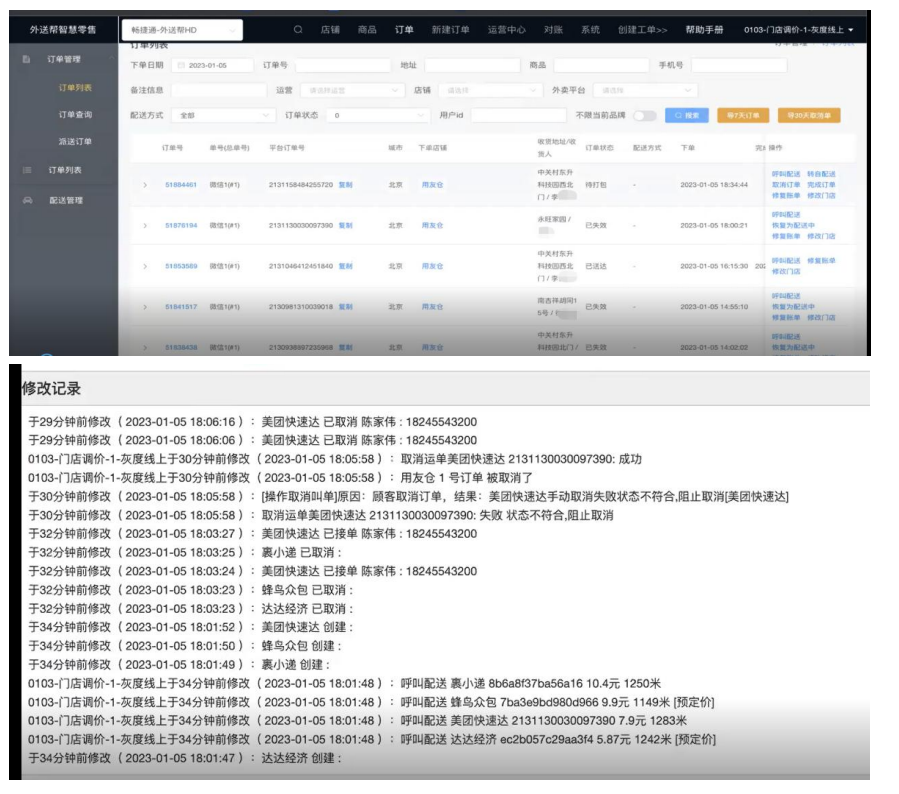This screenshot has height=794, width=899.
Task: Click the 导30天取消单 button
Action: pyautogui.click(x=809, y=115)
